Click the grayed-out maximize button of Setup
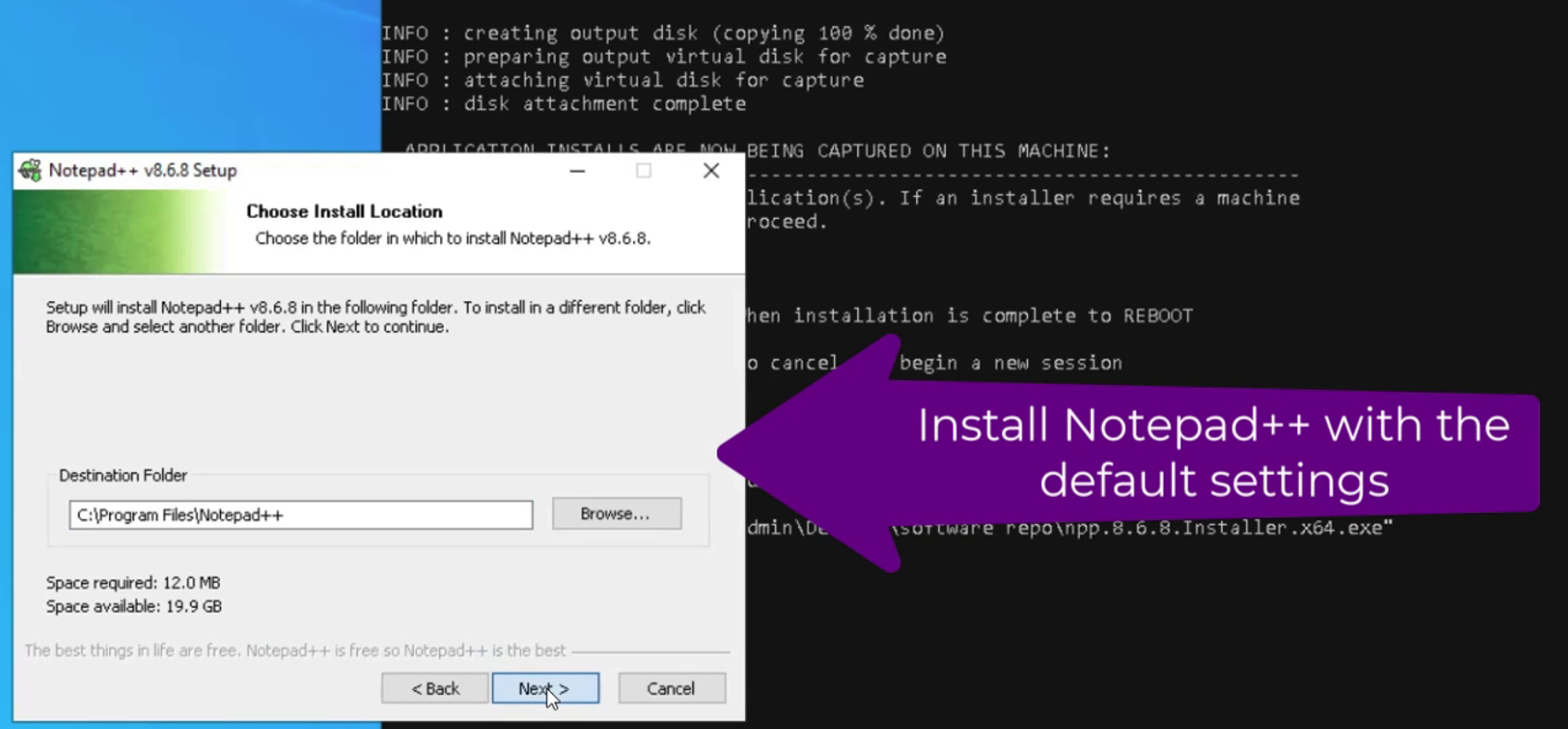The image size is (1568, 729). coord(643,170)
